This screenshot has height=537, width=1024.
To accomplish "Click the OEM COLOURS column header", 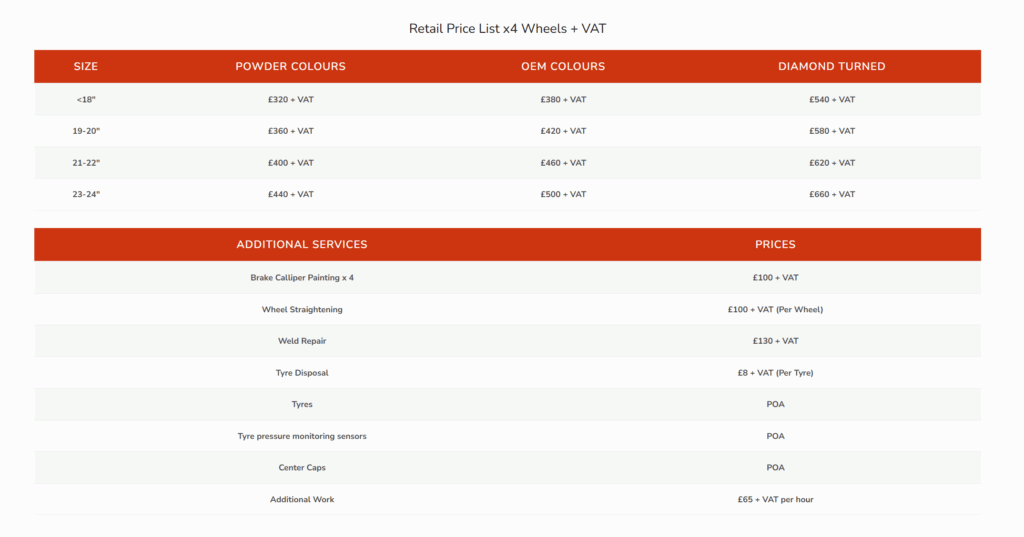I will coord(563,67).
